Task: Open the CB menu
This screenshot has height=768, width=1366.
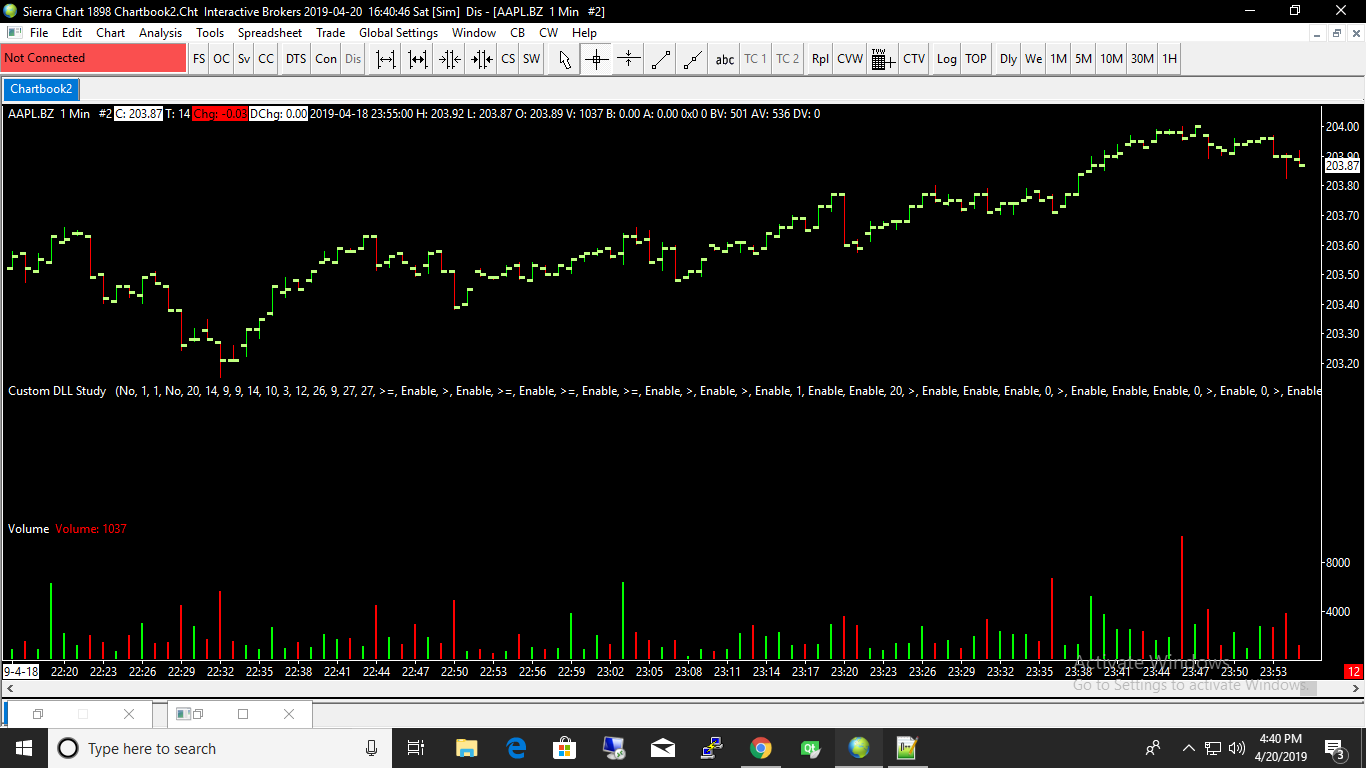Action: 517,33
